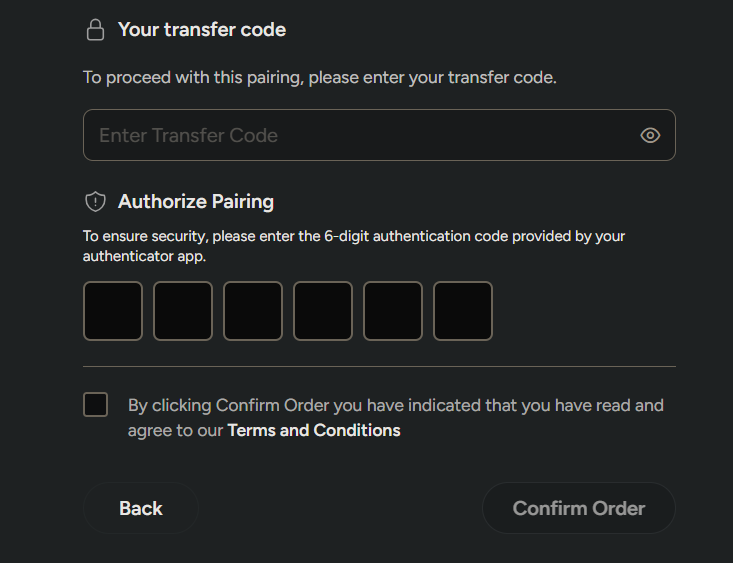733x563 pixels.
Task: Click the Confirm Order button
Action: pos(579,508)
